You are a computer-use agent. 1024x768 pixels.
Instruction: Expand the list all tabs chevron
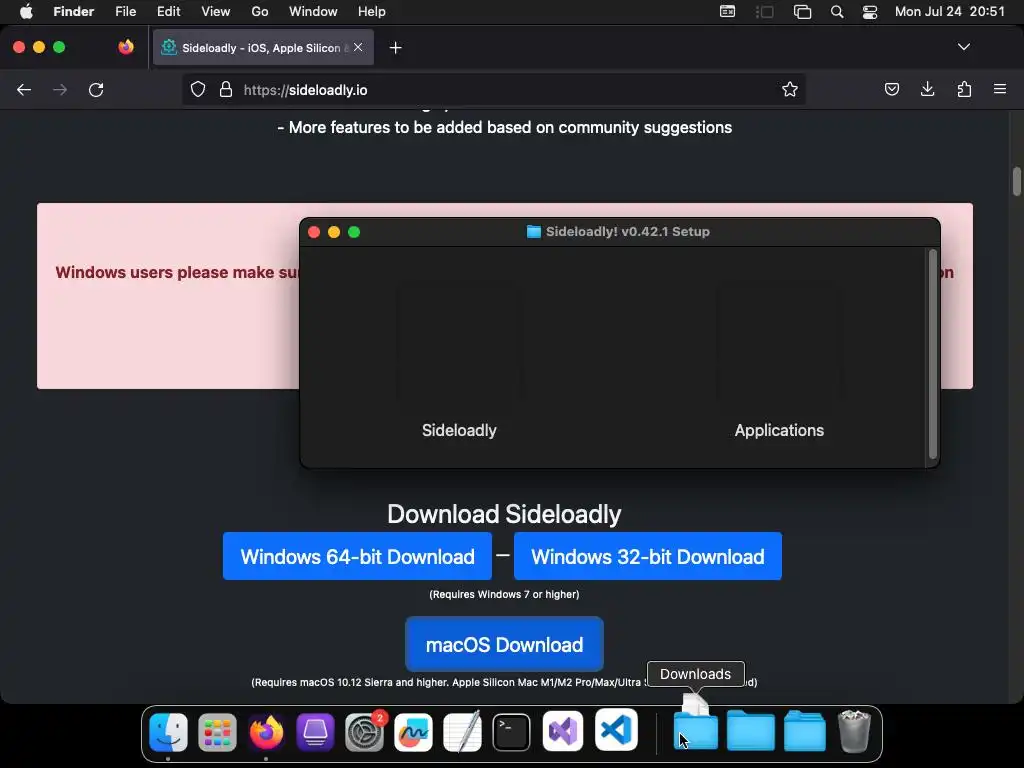click(x=963, y=47)
